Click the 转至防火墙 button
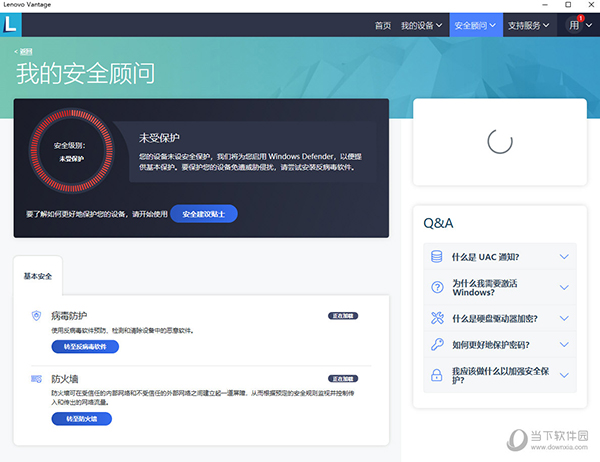 click(82, 419)
